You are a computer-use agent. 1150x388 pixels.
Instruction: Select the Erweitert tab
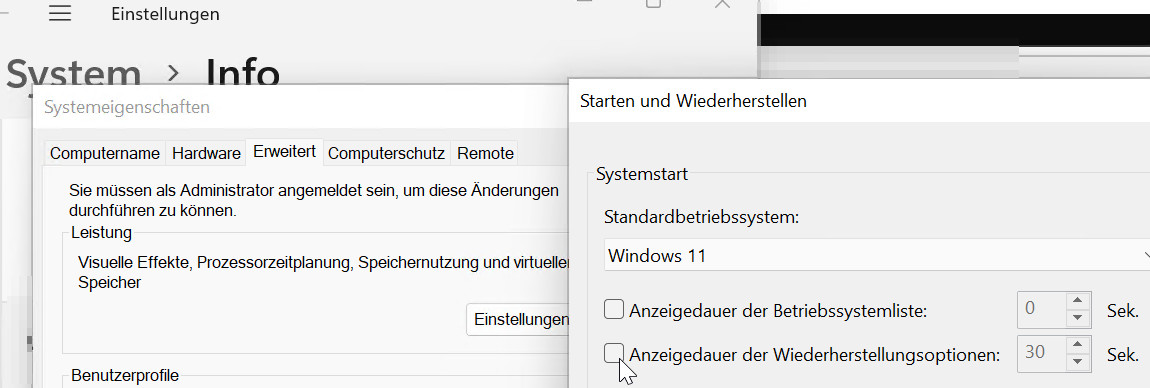[x=285, y=152]
